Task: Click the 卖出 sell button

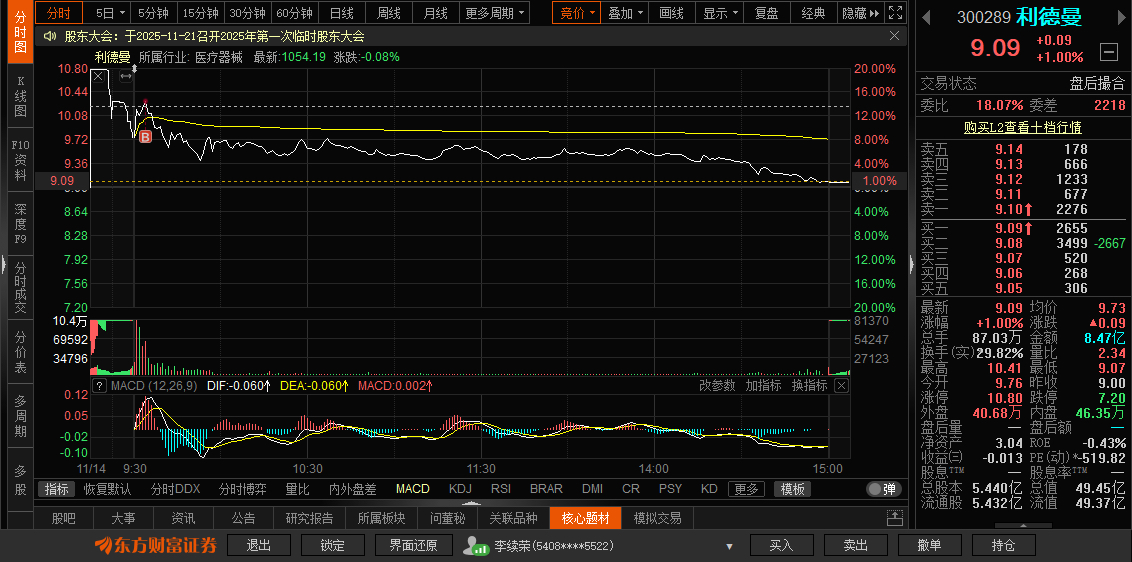Action: [x=855, y=545]
